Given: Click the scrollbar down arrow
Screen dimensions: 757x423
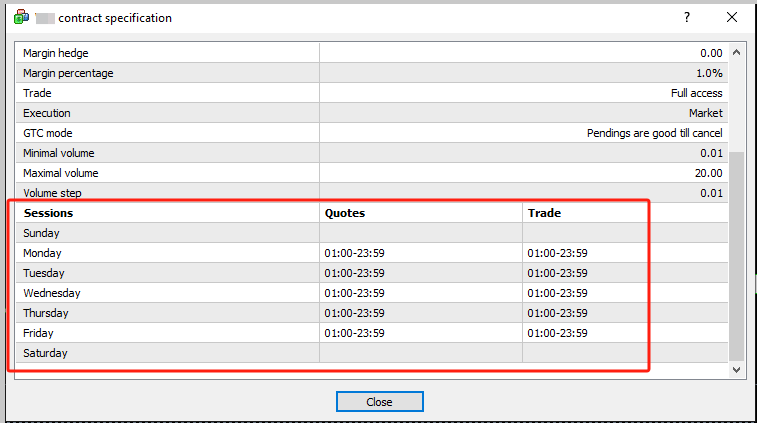Looking at the screenshot, I should 737,369.
